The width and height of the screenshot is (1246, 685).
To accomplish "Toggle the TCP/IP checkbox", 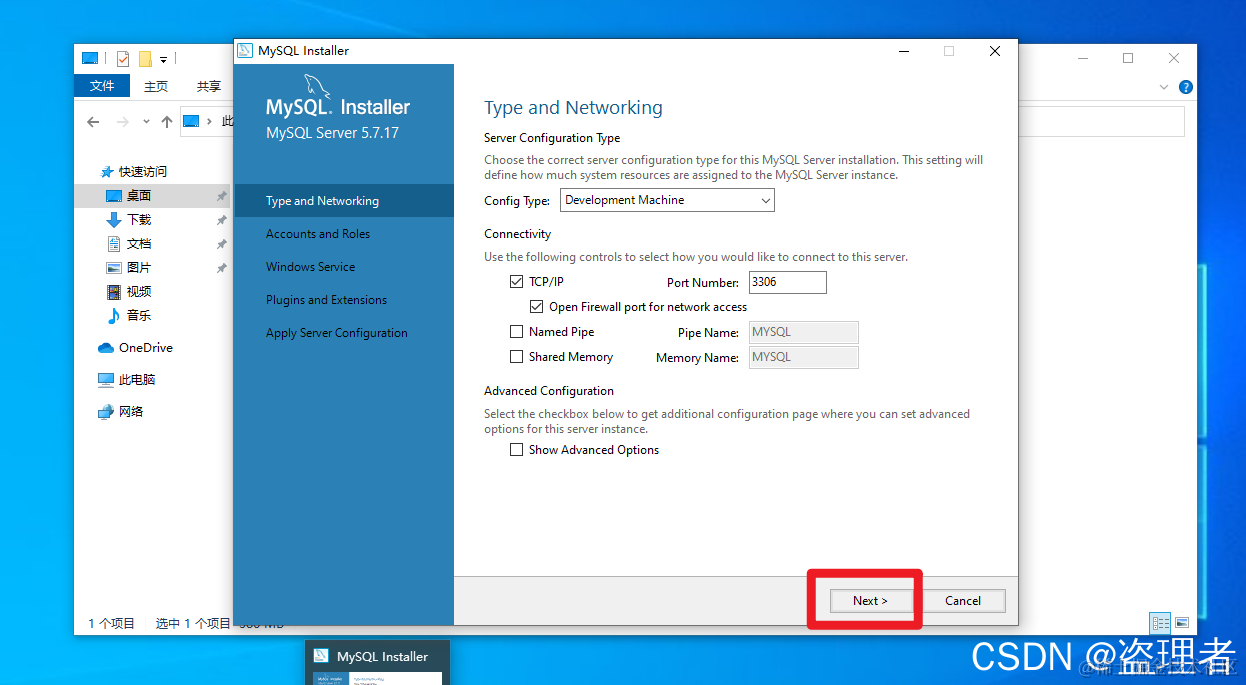I will 516,282.
